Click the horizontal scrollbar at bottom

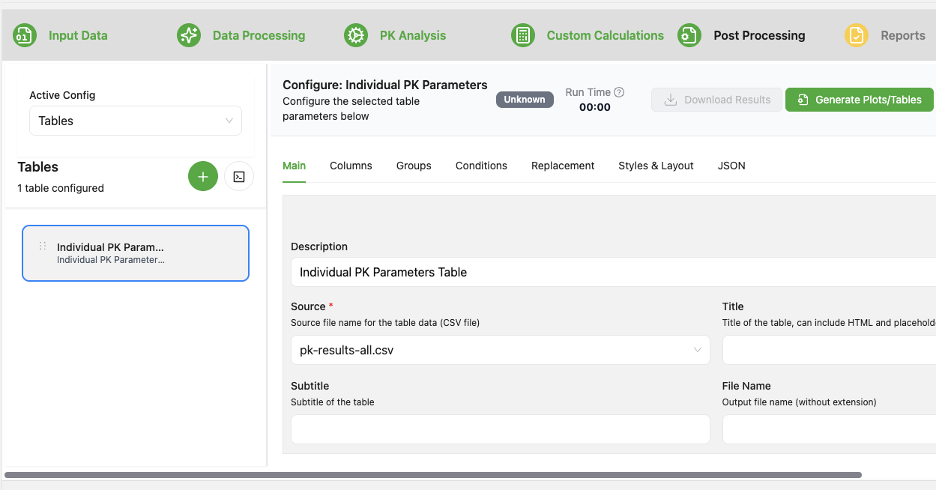tap(432, 475)
